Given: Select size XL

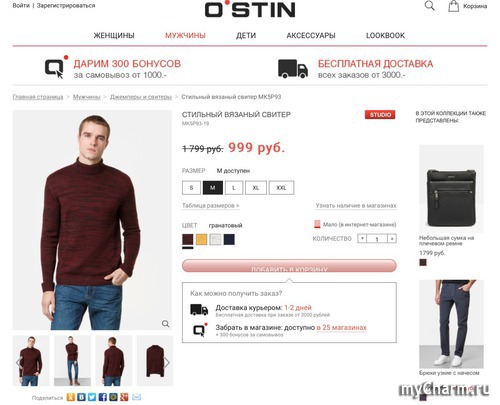Looking at the screenshot, I should 256,188.
